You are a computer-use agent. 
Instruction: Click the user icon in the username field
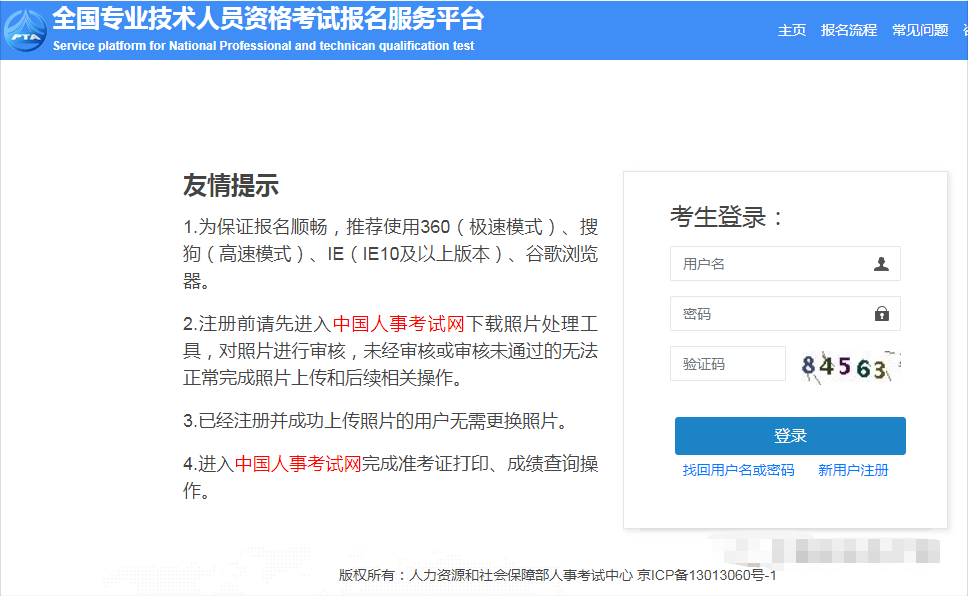(x=881, y=264)
